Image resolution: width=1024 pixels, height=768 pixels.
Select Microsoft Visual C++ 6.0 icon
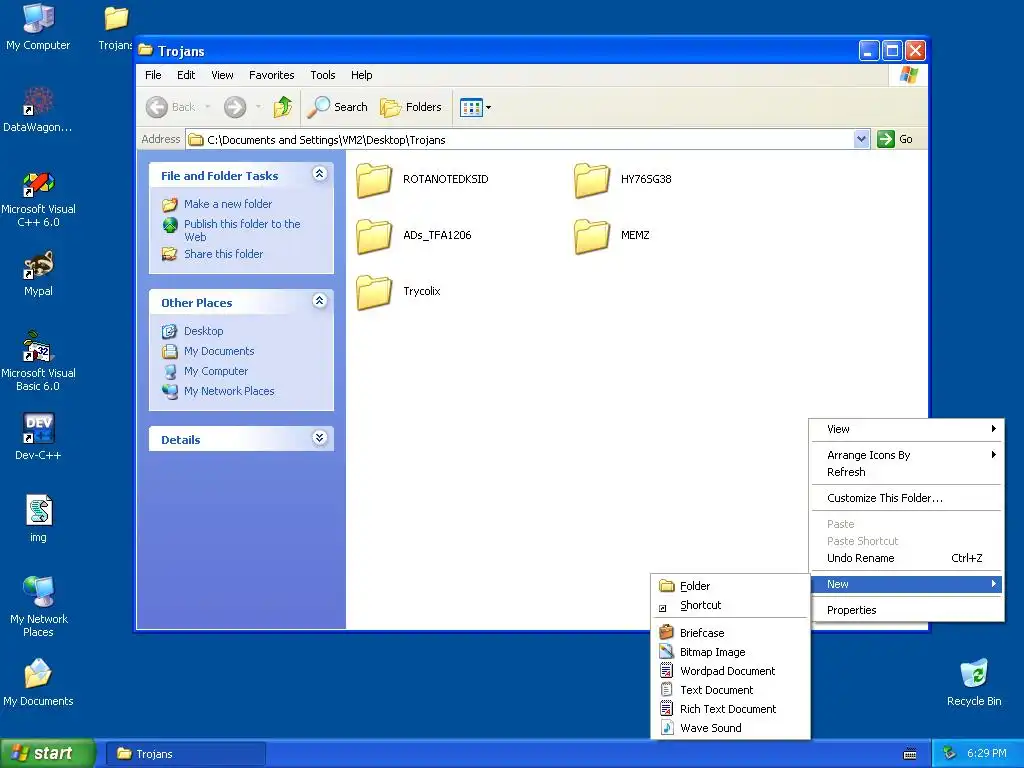(38, 199)
